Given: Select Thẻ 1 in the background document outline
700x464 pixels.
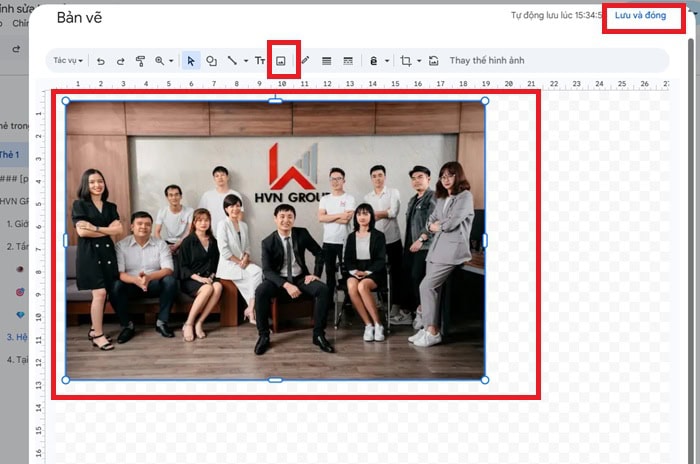Looking at the screenshot, I should tap(10, 155).
